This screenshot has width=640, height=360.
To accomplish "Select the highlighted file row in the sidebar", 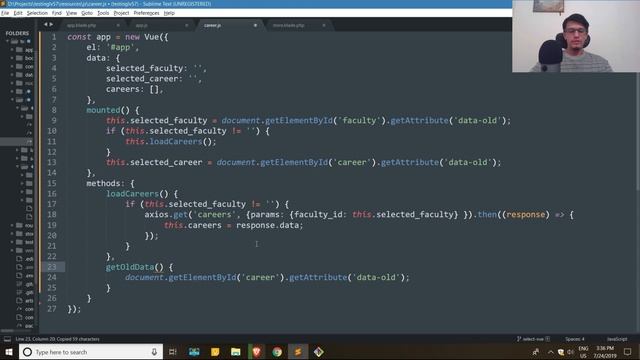I will click(x=17, y=142).
